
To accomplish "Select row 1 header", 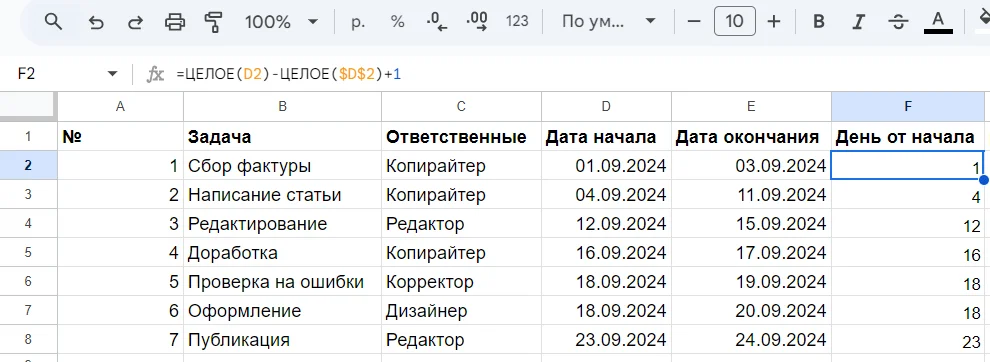I will click(x=28, y=136).
